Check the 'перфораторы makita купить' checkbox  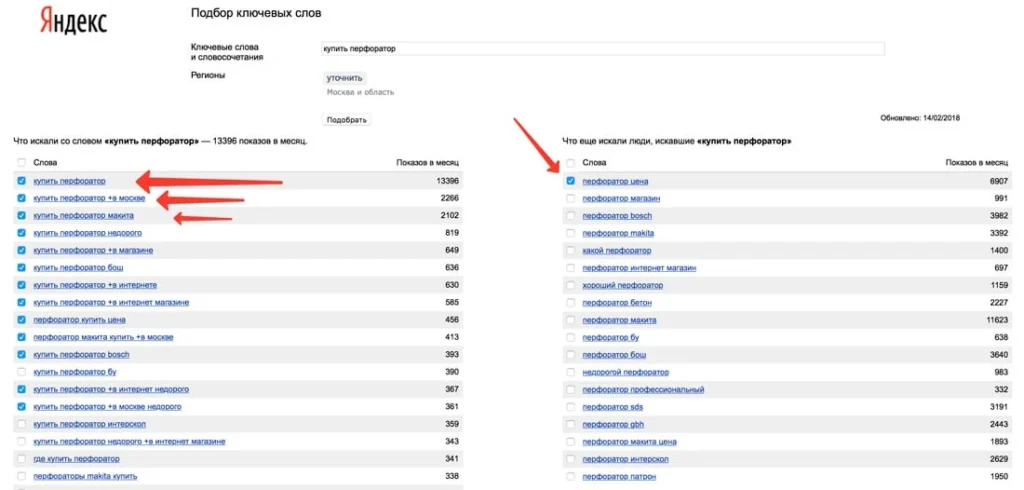pyautogui.click(x=22, y=476)
